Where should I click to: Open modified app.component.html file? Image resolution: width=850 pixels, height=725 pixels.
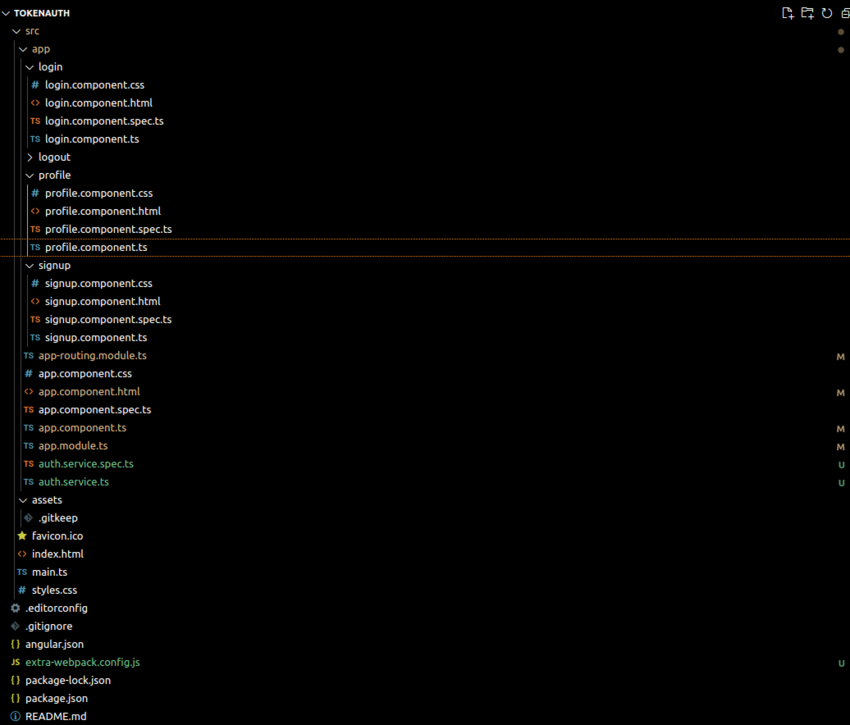(x=89, y=392)
